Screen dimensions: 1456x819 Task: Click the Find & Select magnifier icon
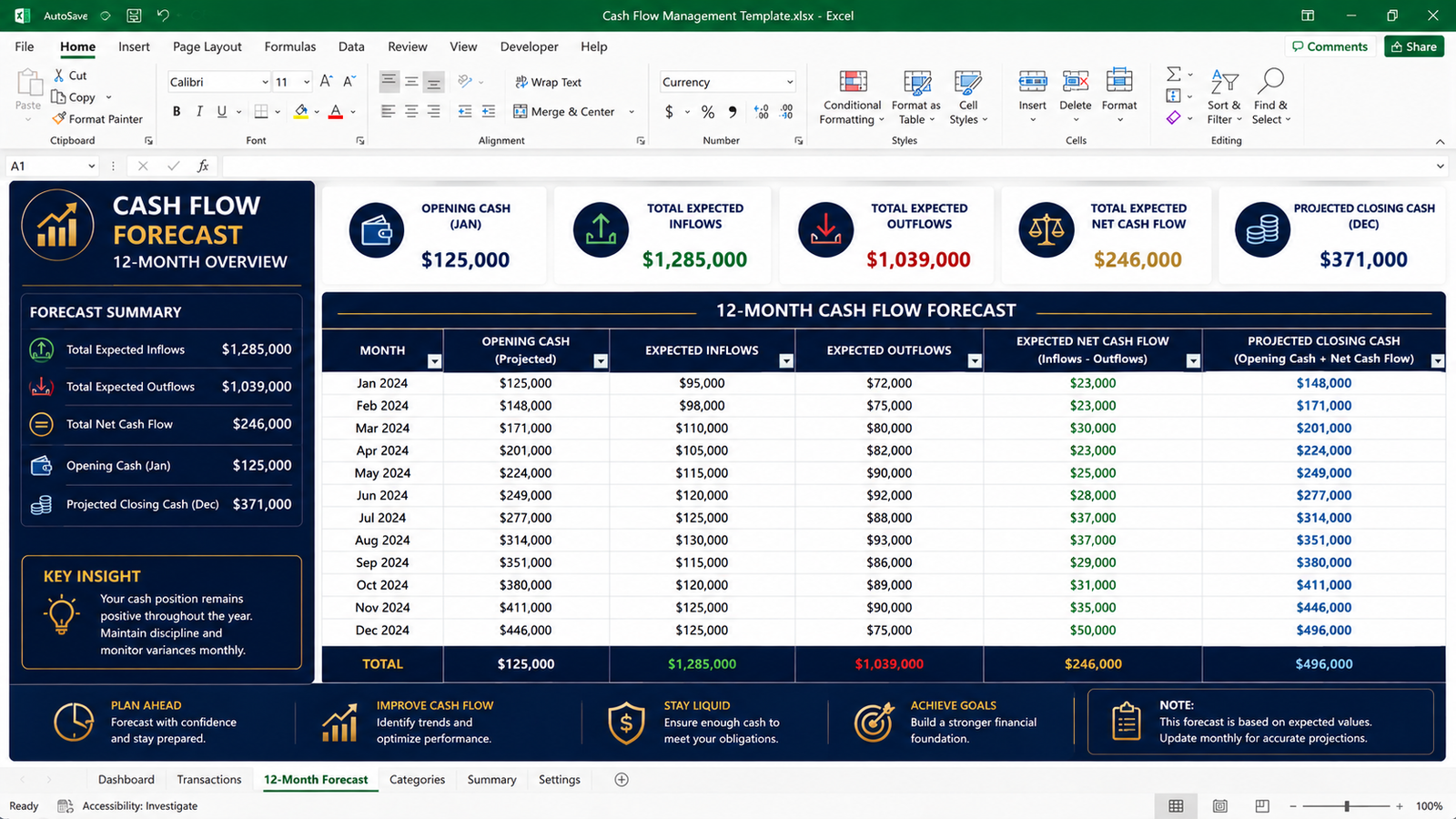(x=1270, y=82)
